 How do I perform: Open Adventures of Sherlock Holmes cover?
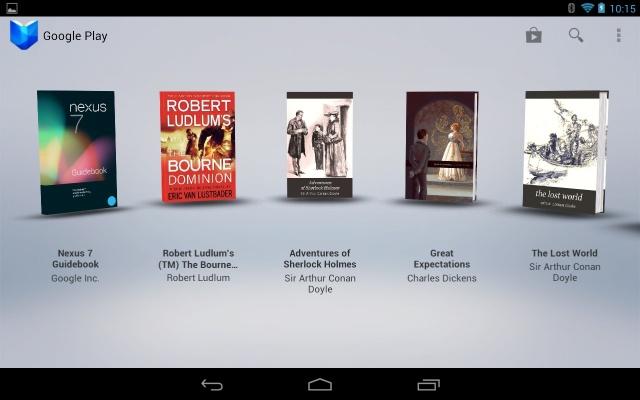point(319,146)
